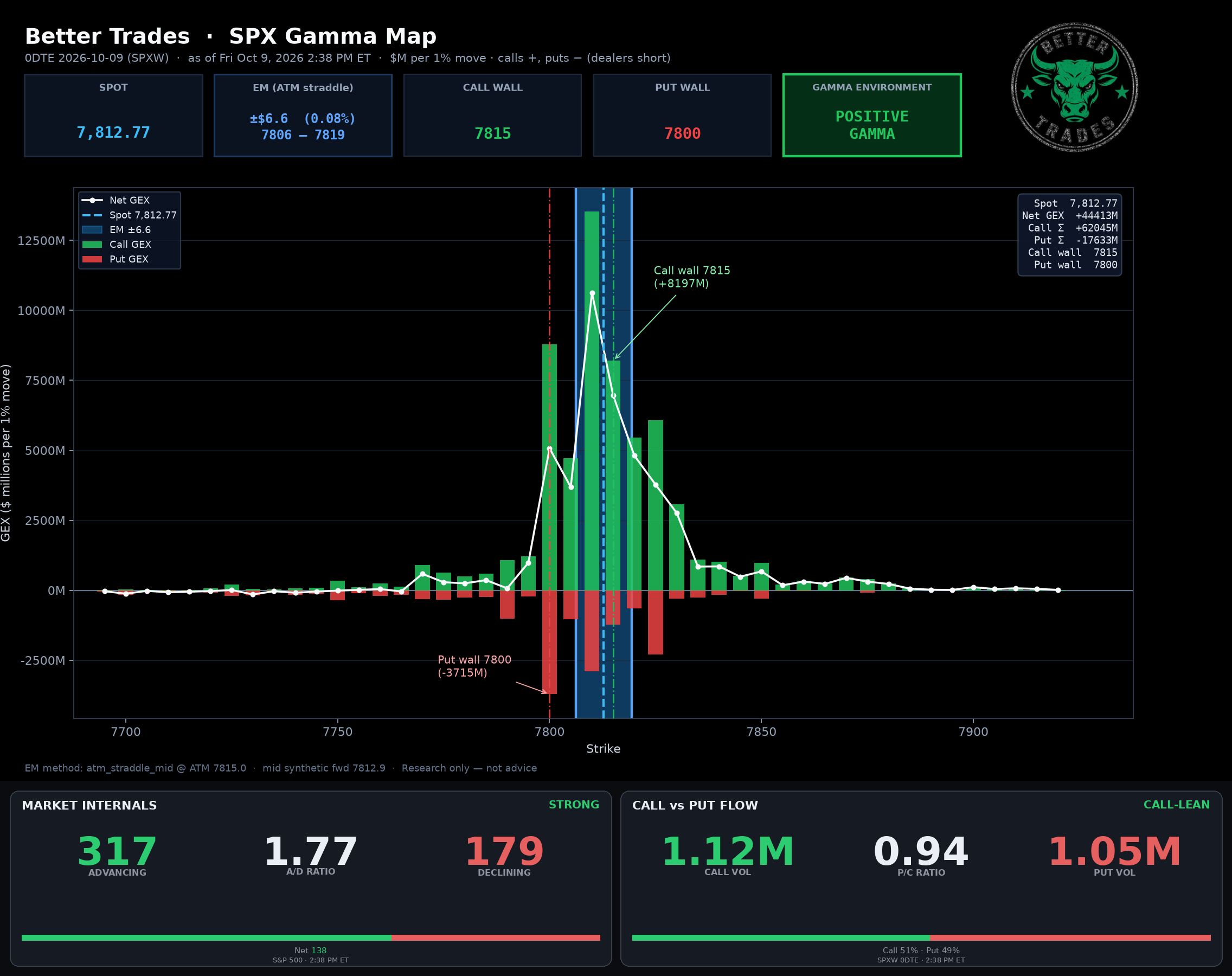Click the 7850 strike axis label
Image resolution: width=1232 pixels, height=976 pixels.
click(x=761, y=732)
